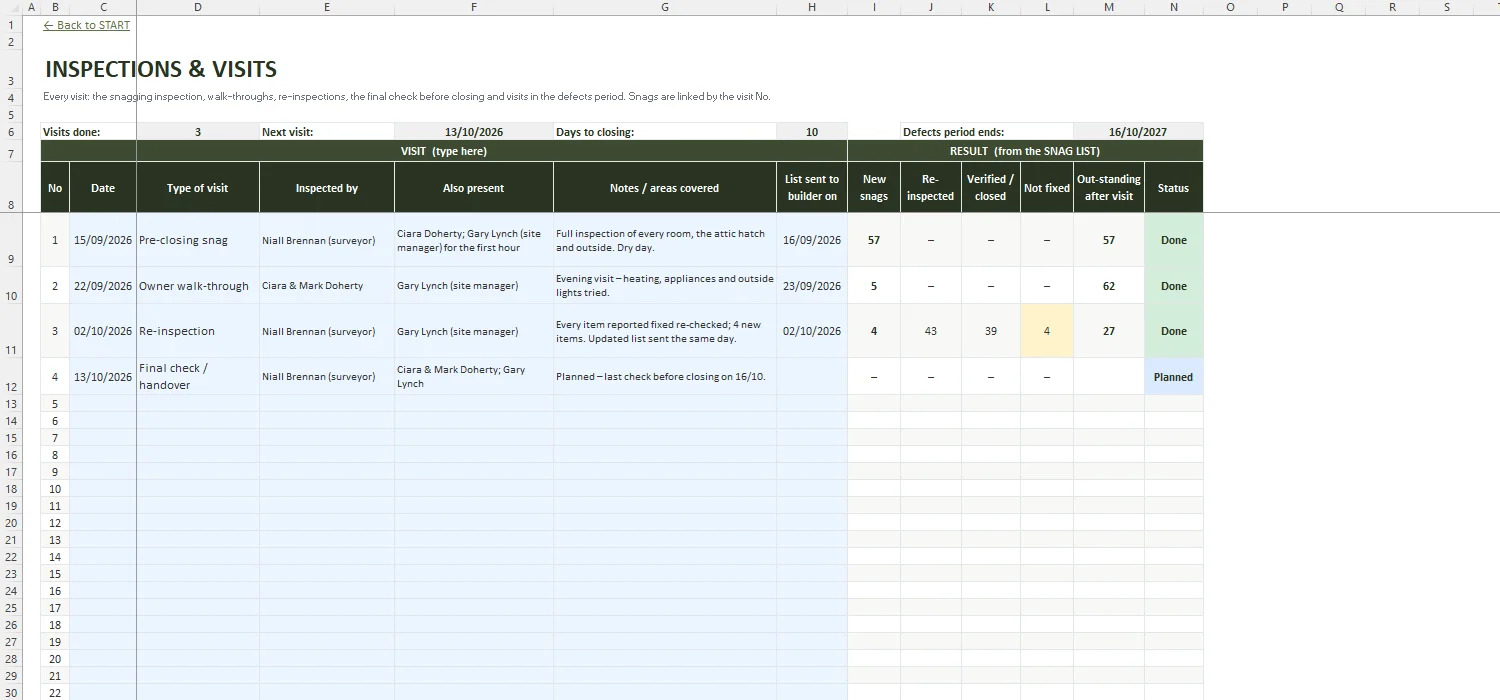Click the Planned status cell
Viewport: 1500px width, 700px height.
[x=1174, y=376]
